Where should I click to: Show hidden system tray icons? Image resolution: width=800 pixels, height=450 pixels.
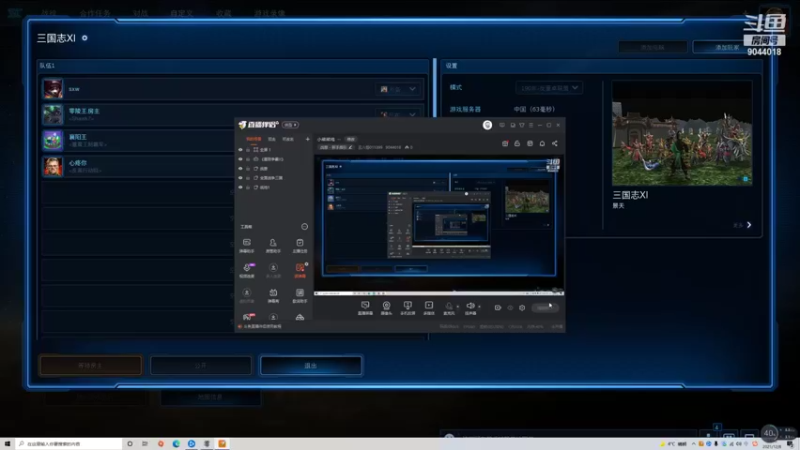(x=693, y=444)
